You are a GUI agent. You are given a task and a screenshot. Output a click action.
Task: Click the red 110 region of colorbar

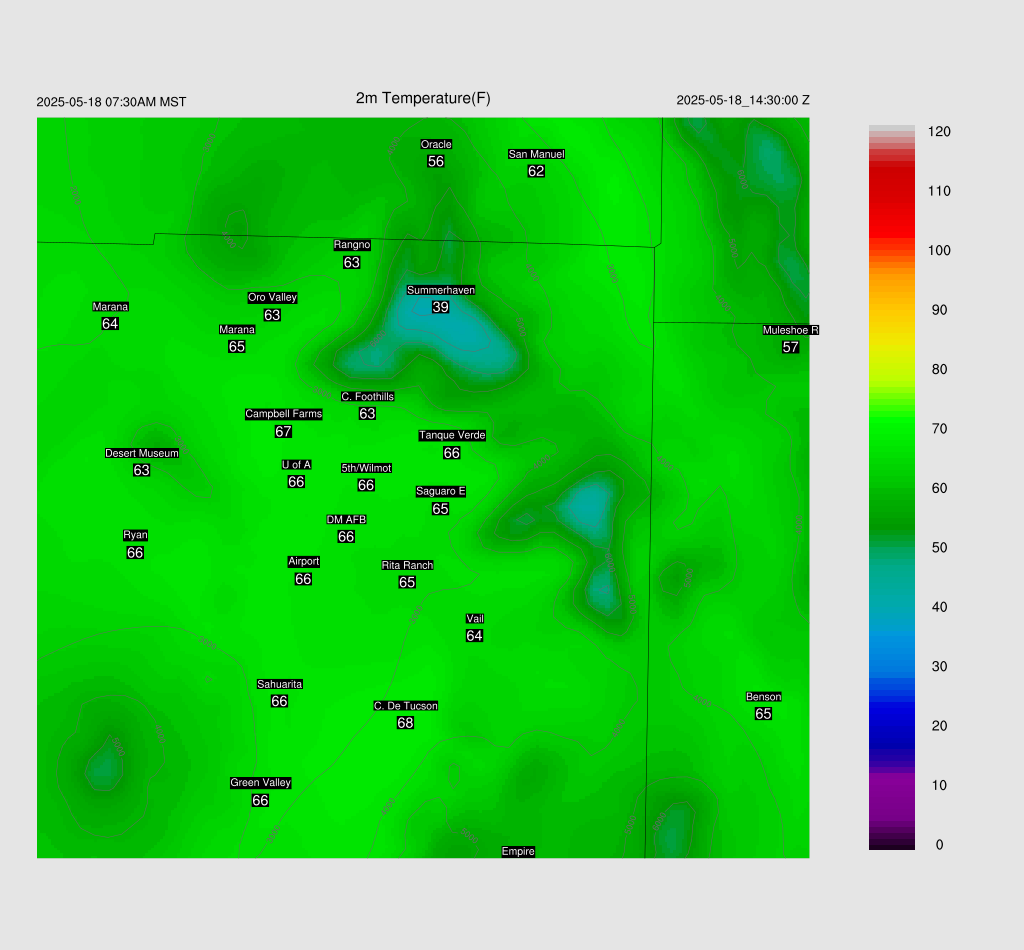(x=891, y=191)
